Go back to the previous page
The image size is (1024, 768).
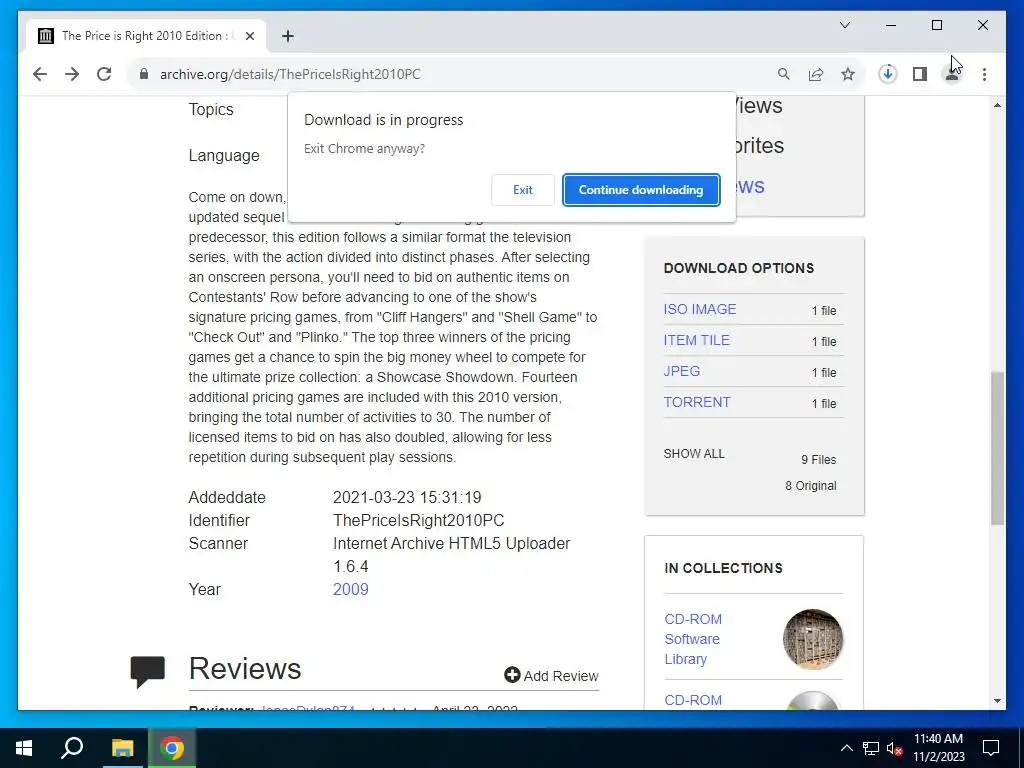click(x=40, y=74)
